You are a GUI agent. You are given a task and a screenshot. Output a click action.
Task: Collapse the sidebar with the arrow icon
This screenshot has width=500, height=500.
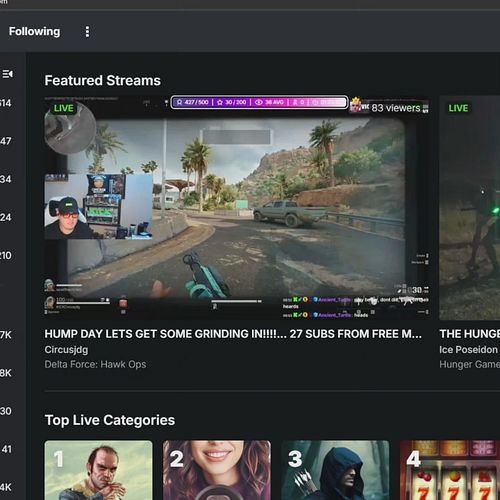(x=8, y=74)
